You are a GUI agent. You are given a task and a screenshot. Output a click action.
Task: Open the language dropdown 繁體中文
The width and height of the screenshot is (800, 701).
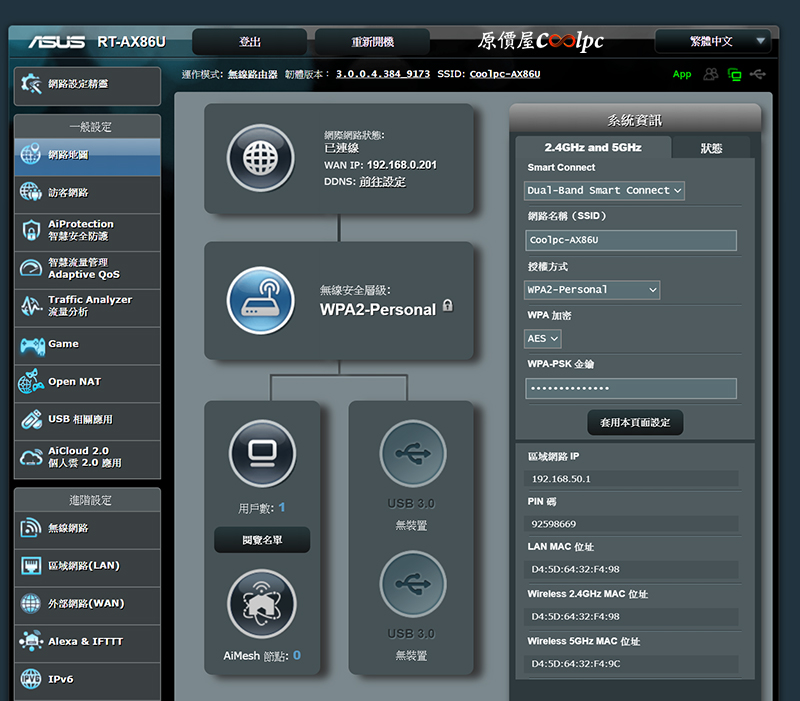click(713, 41)
